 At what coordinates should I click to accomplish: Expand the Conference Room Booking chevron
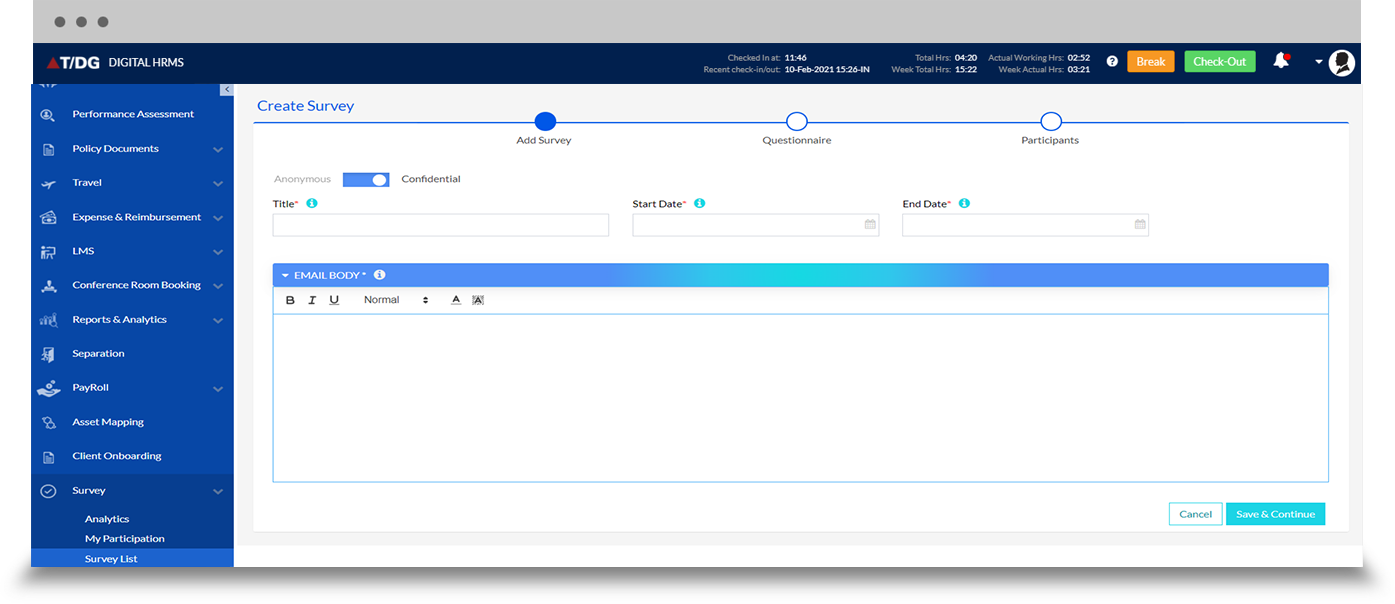pyautogui.click(x=218, y=286)
